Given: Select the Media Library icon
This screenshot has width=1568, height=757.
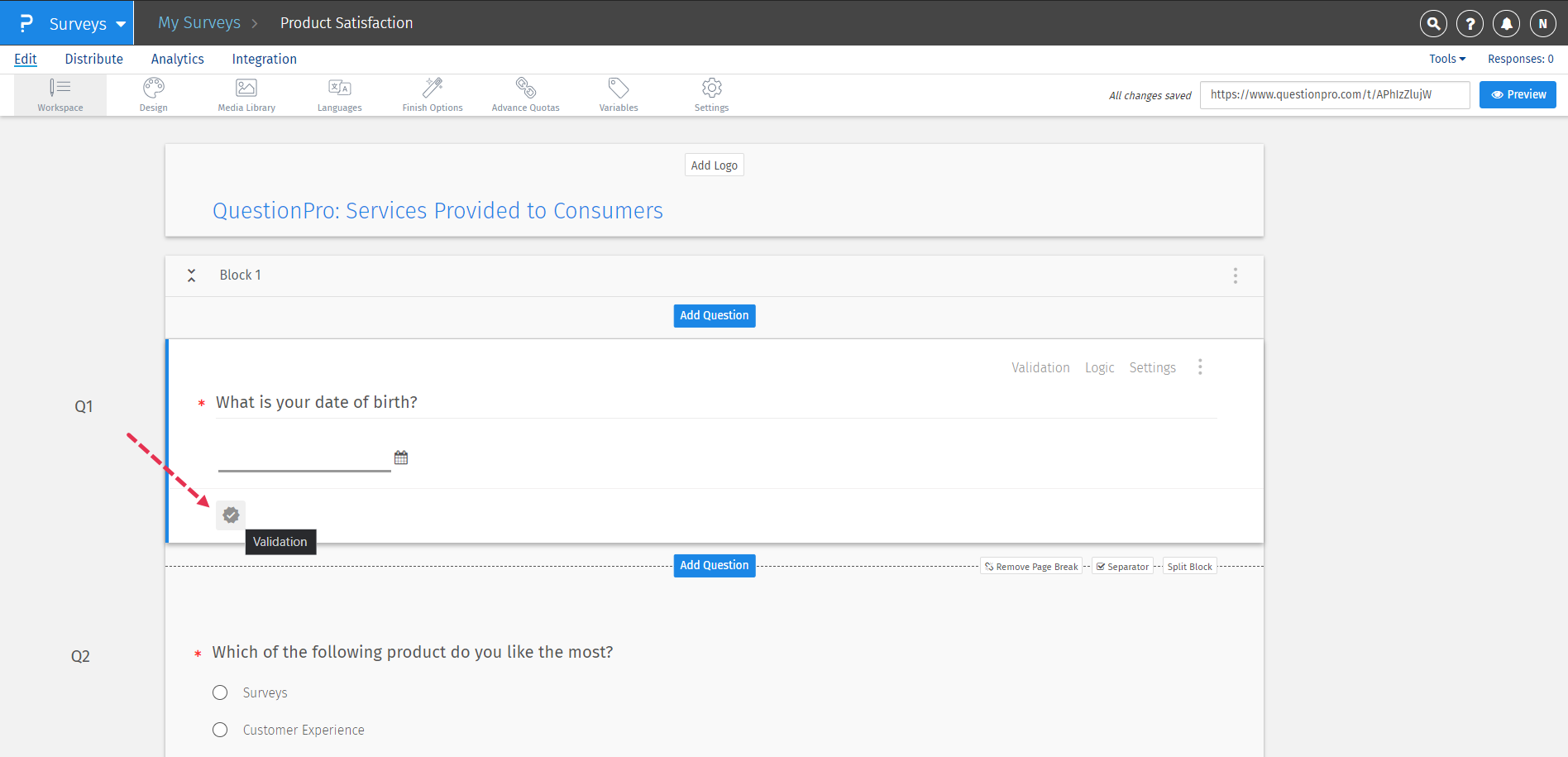Looking at the screenshot, I should pyautogui.click(x=246, y=93).
